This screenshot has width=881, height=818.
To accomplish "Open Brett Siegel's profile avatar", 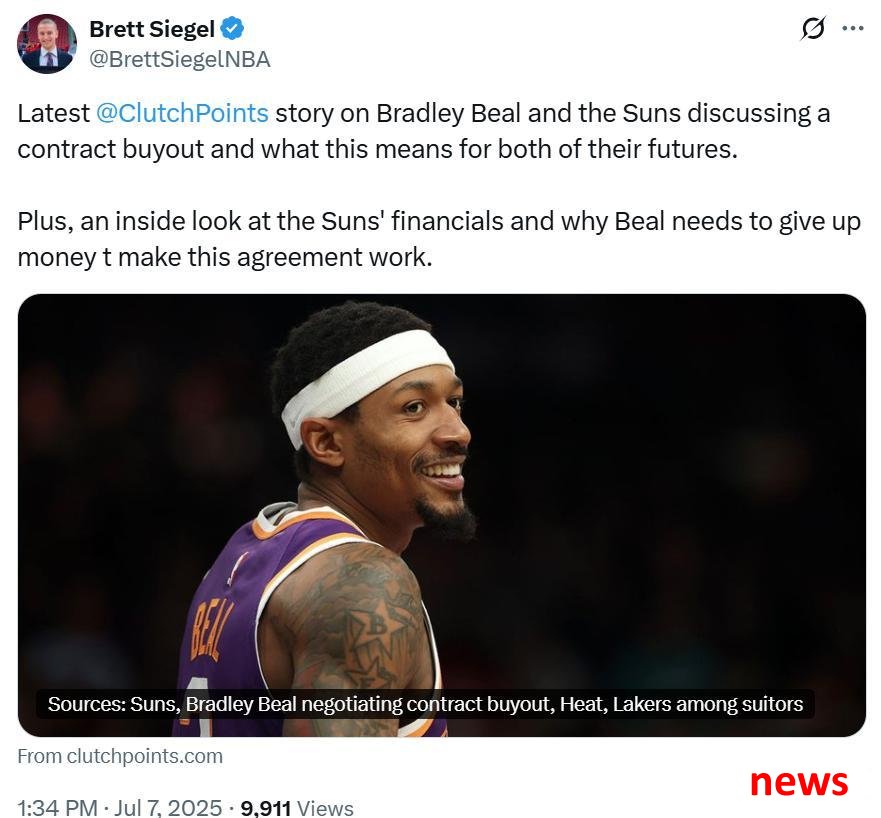I will click(x=47, y=44).
